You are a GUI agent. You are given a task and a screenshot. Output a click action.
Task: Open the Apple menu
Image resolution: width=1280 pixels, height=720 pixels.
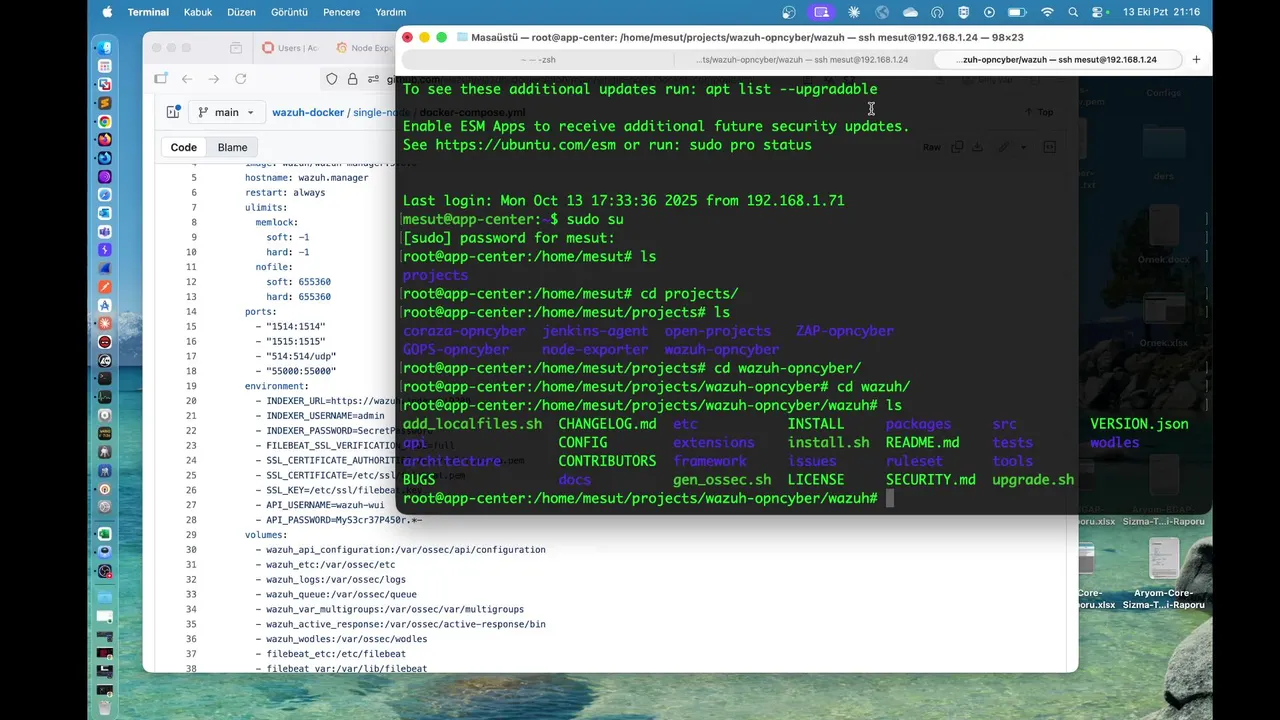pos(107,12)
